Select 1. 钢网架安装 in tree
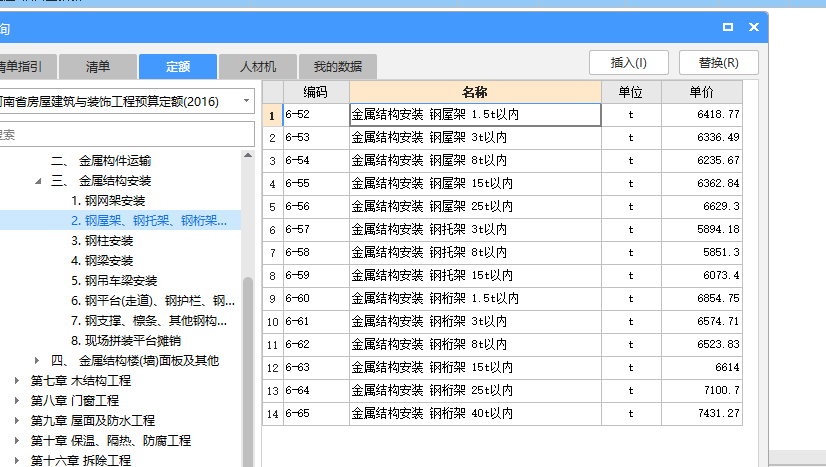The height and width of the screenshot is (467, 826). pyautogui.click(x=108, y=201)
